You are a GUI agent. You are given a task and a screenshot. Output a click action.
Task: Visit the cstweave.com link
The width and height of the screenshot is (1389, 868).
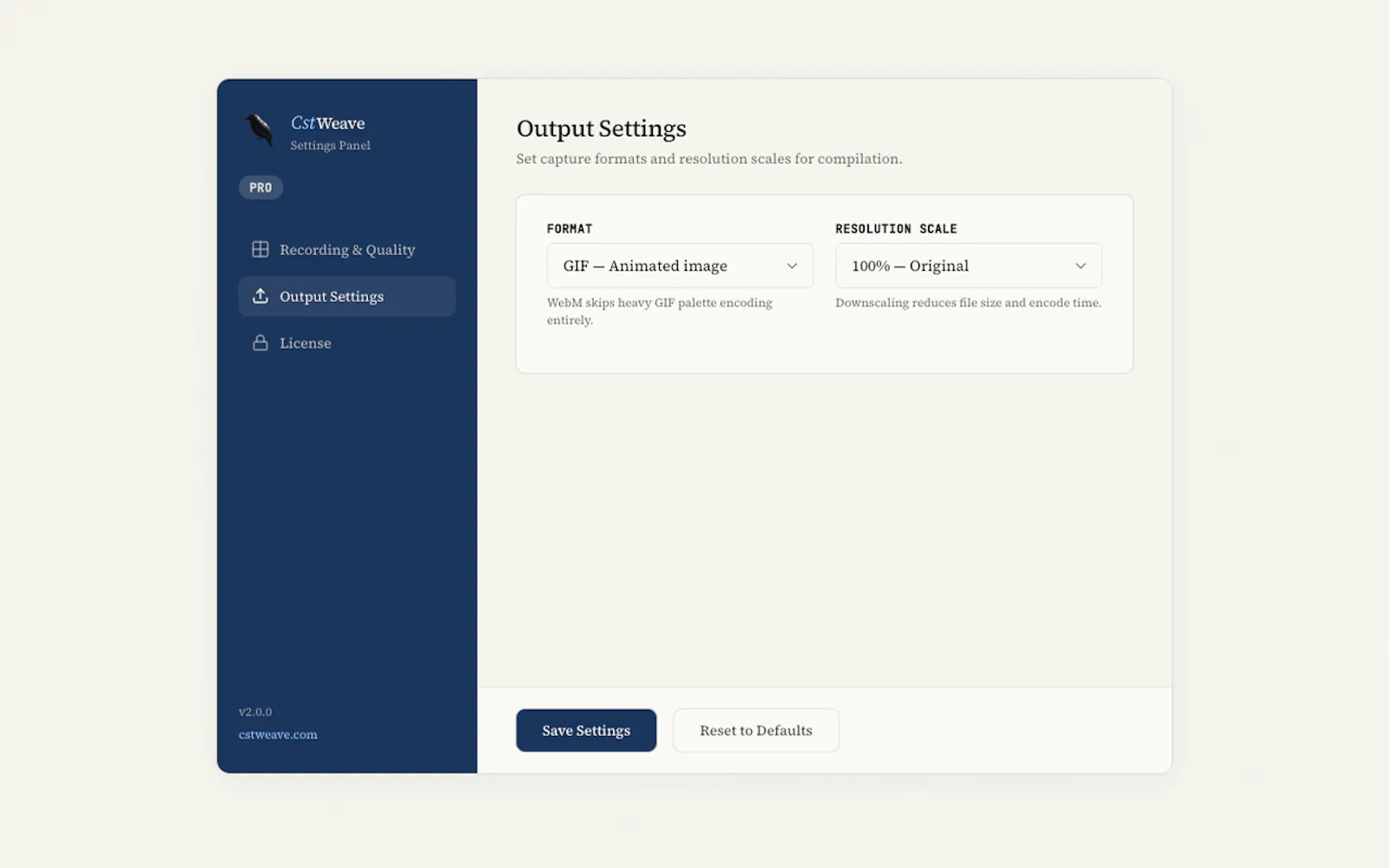278,734
